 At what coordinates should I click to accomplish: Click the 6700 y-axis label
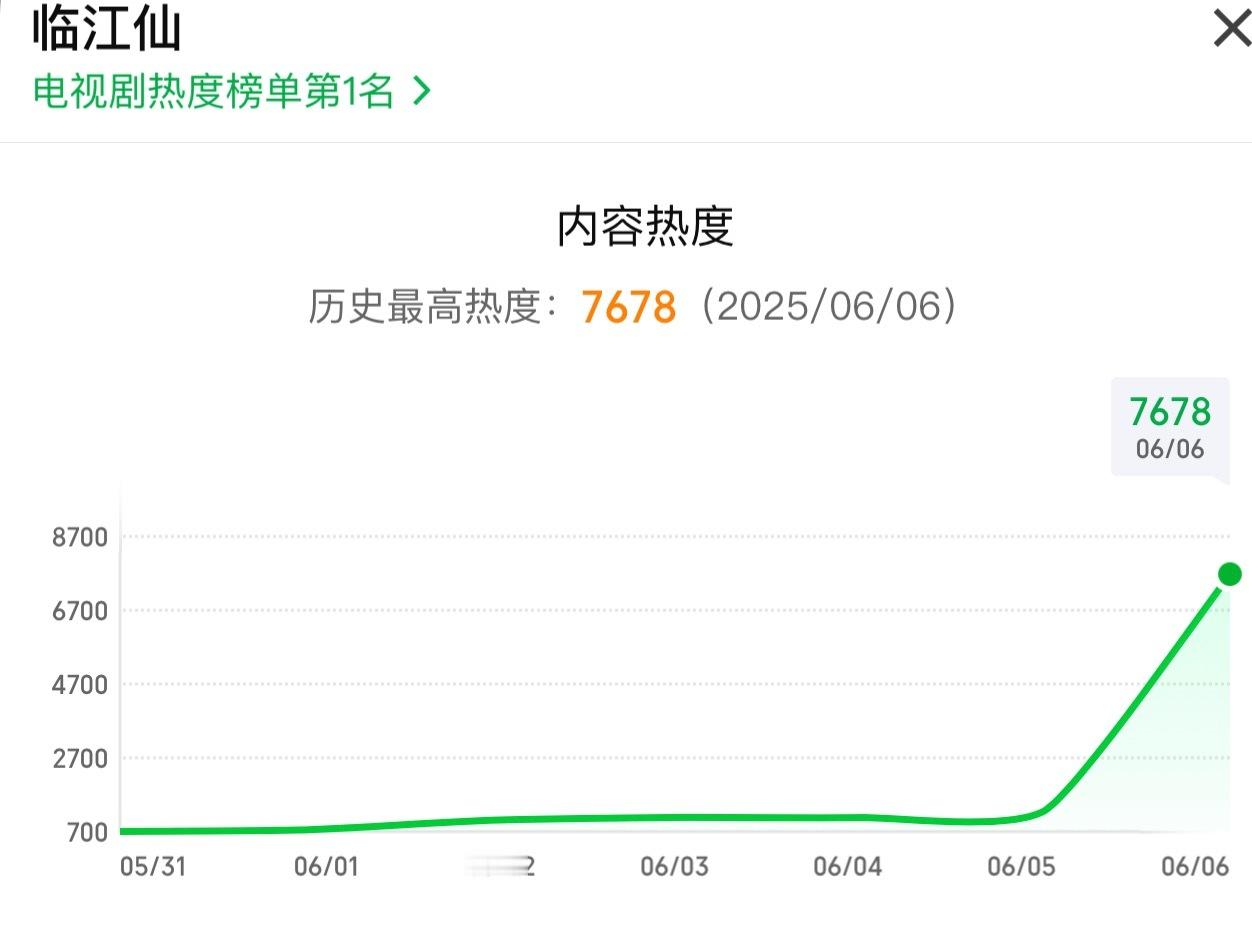coord(79,611)
